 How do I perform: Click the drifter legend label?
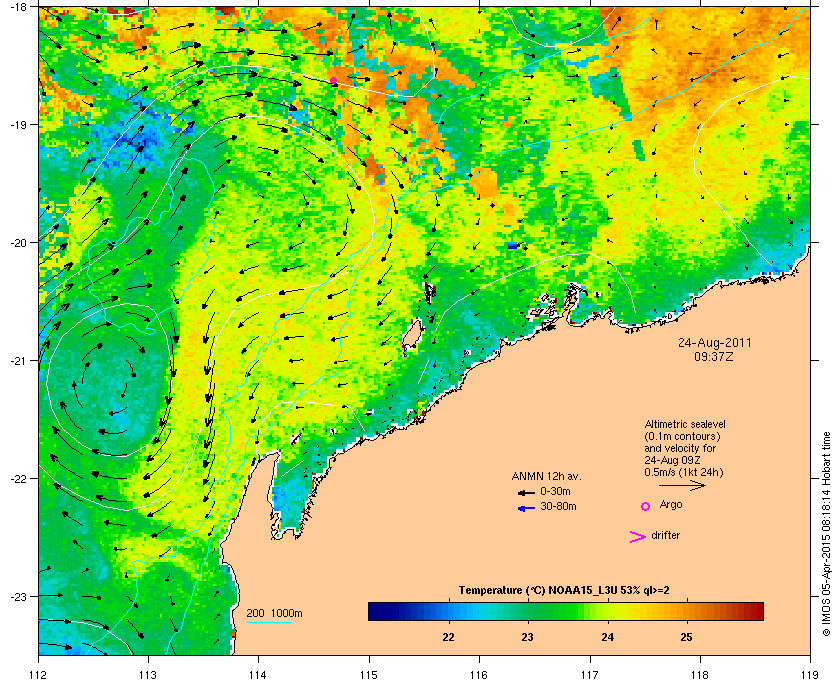pyautogui.click(x=665, y=535)
